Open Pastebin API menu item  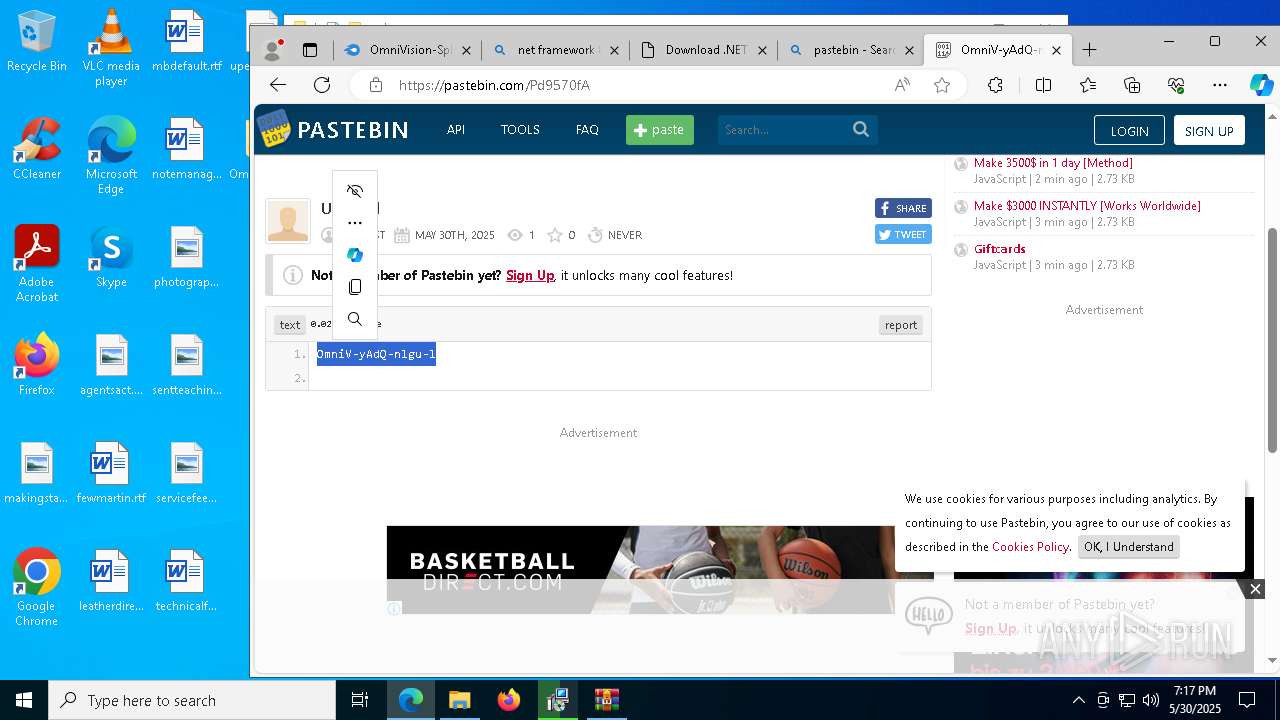pos(456,130)
